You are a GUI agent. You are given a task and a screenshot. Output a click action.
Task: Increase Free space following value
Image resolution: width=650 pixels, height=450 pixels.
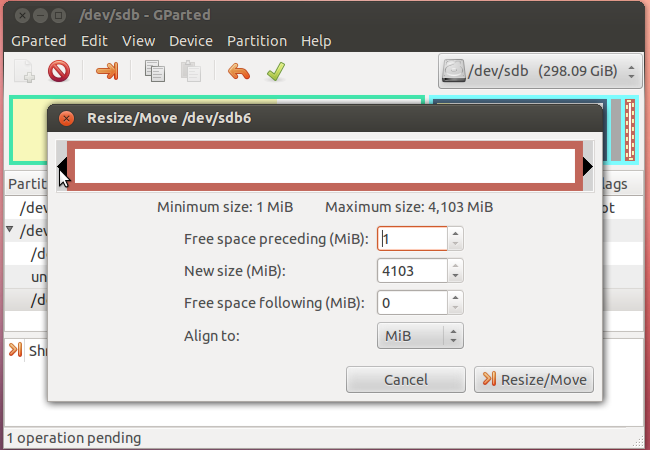456,298
